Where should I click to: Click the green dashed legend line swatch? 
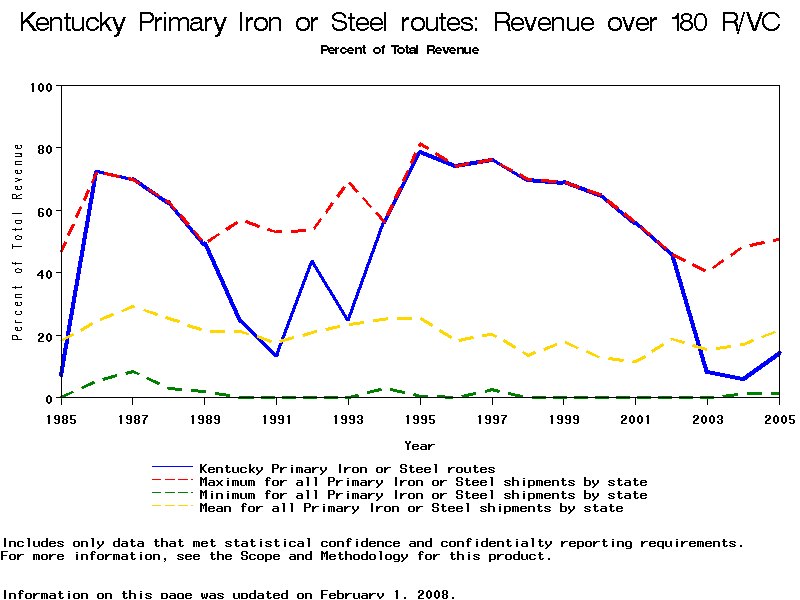pyautogui.click(x=173, y=495)
